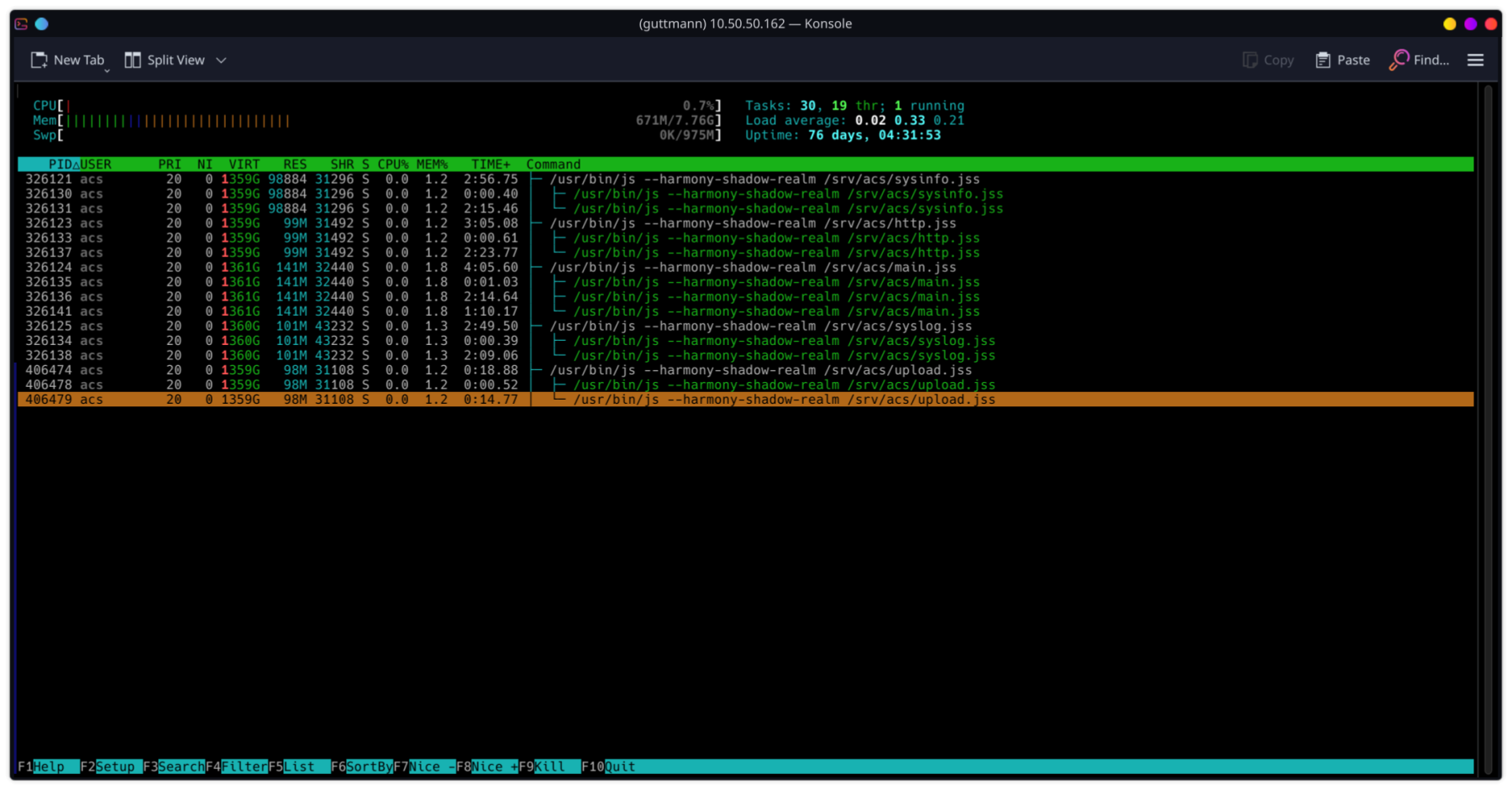Image resolution: width=1512 pixels, height=790 pixels.
Task: Select the highlighted upload.jss process 406479
Action: point(504,400)
